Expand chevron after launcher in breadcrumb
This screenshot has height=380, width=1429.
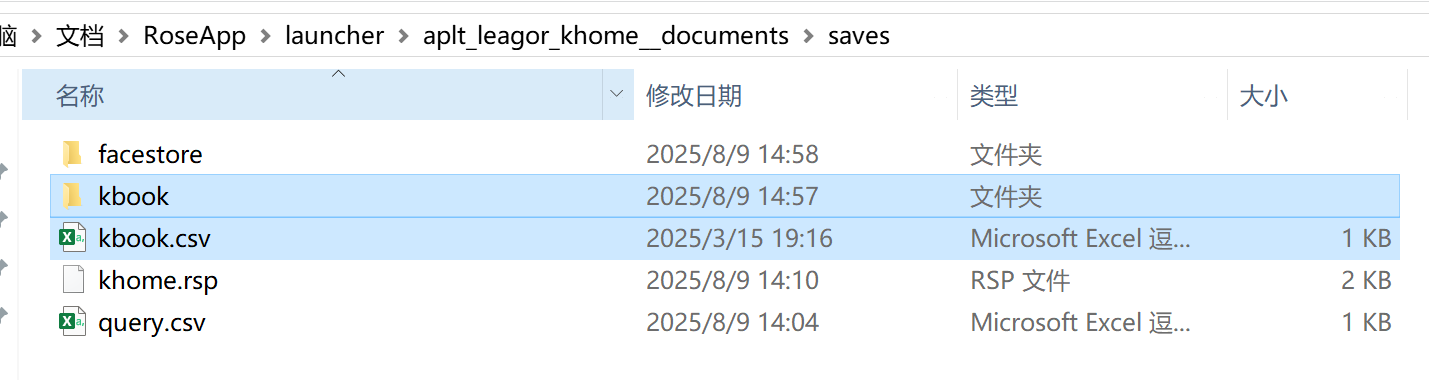[403, 36]
